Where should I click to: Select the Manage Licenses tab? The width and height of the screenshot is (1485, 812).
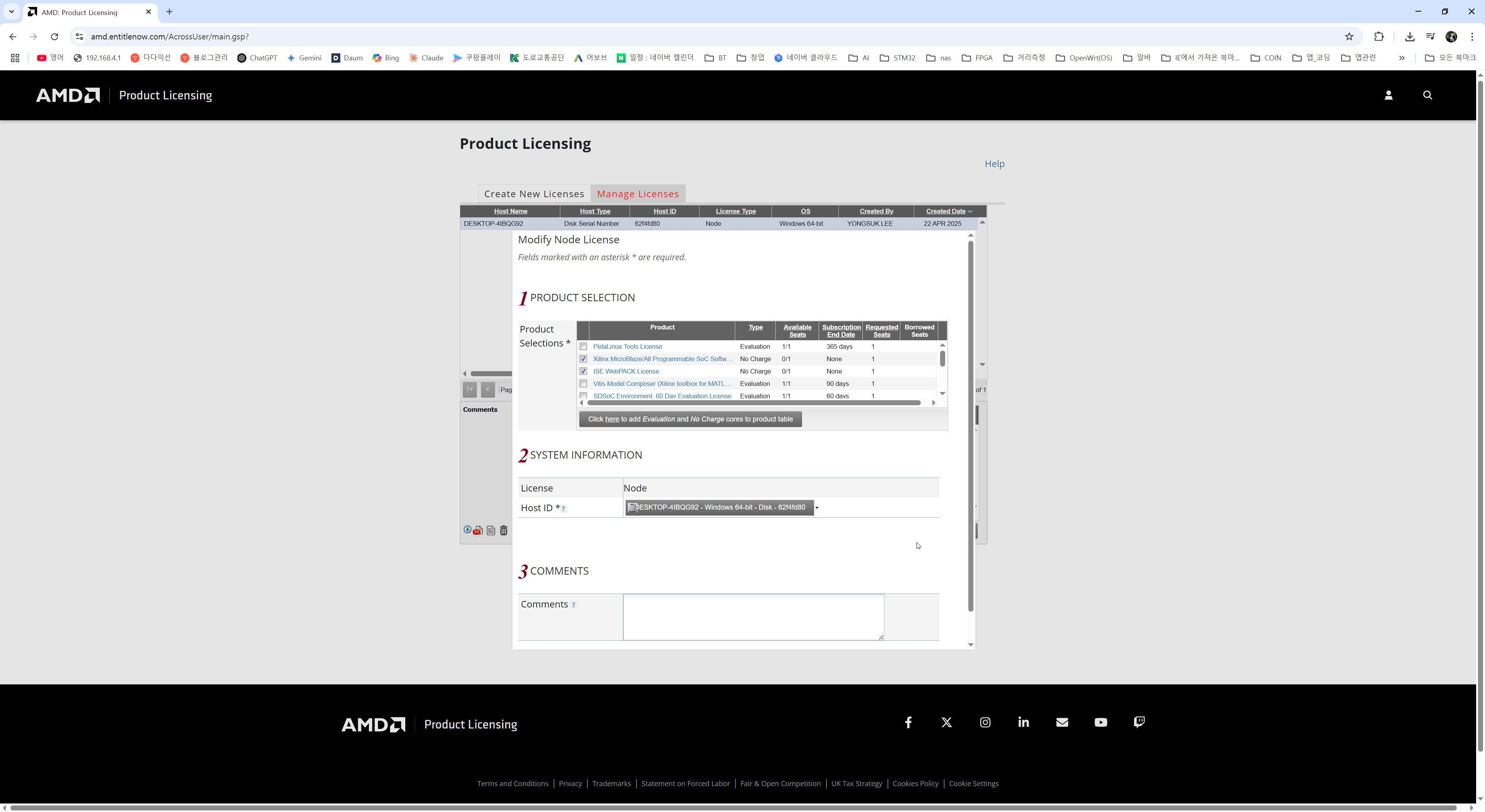[x=638, y=194]
